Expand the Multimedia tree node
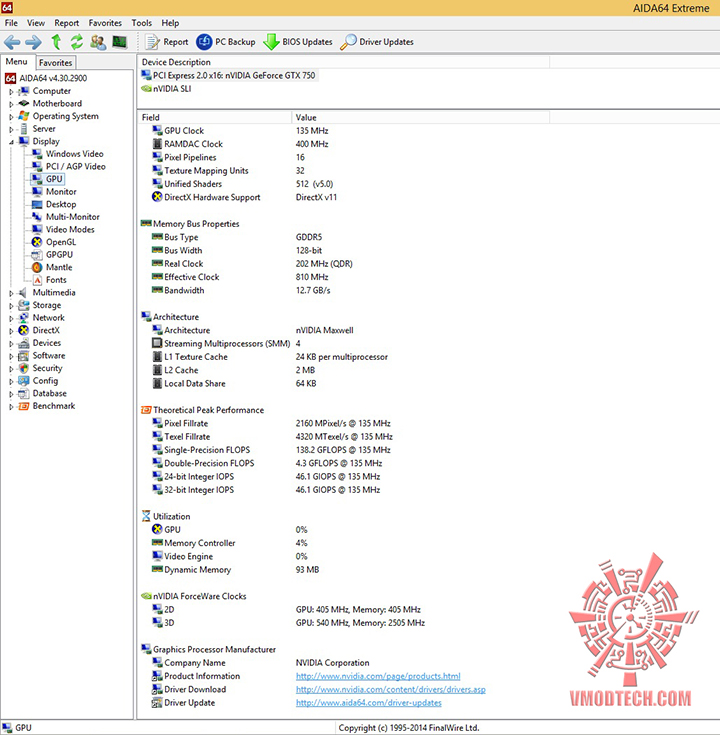The image size is (720, 735). pos(11,293)
